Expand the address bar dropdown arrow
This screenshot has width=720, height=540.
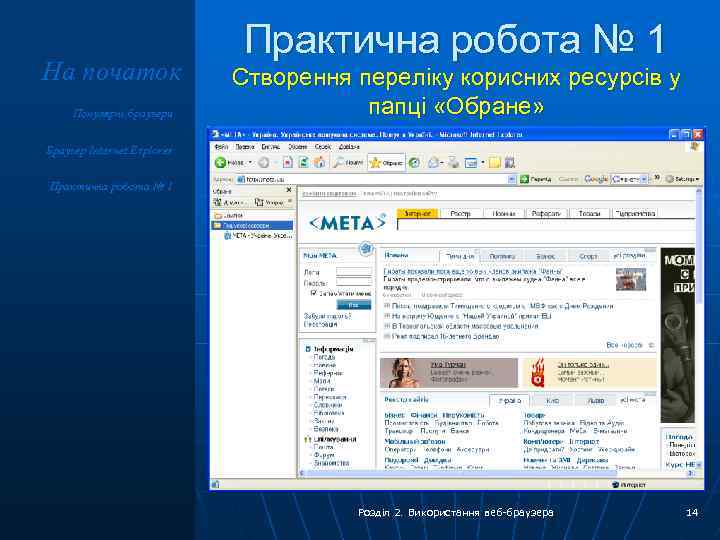[x=512, y=180]
